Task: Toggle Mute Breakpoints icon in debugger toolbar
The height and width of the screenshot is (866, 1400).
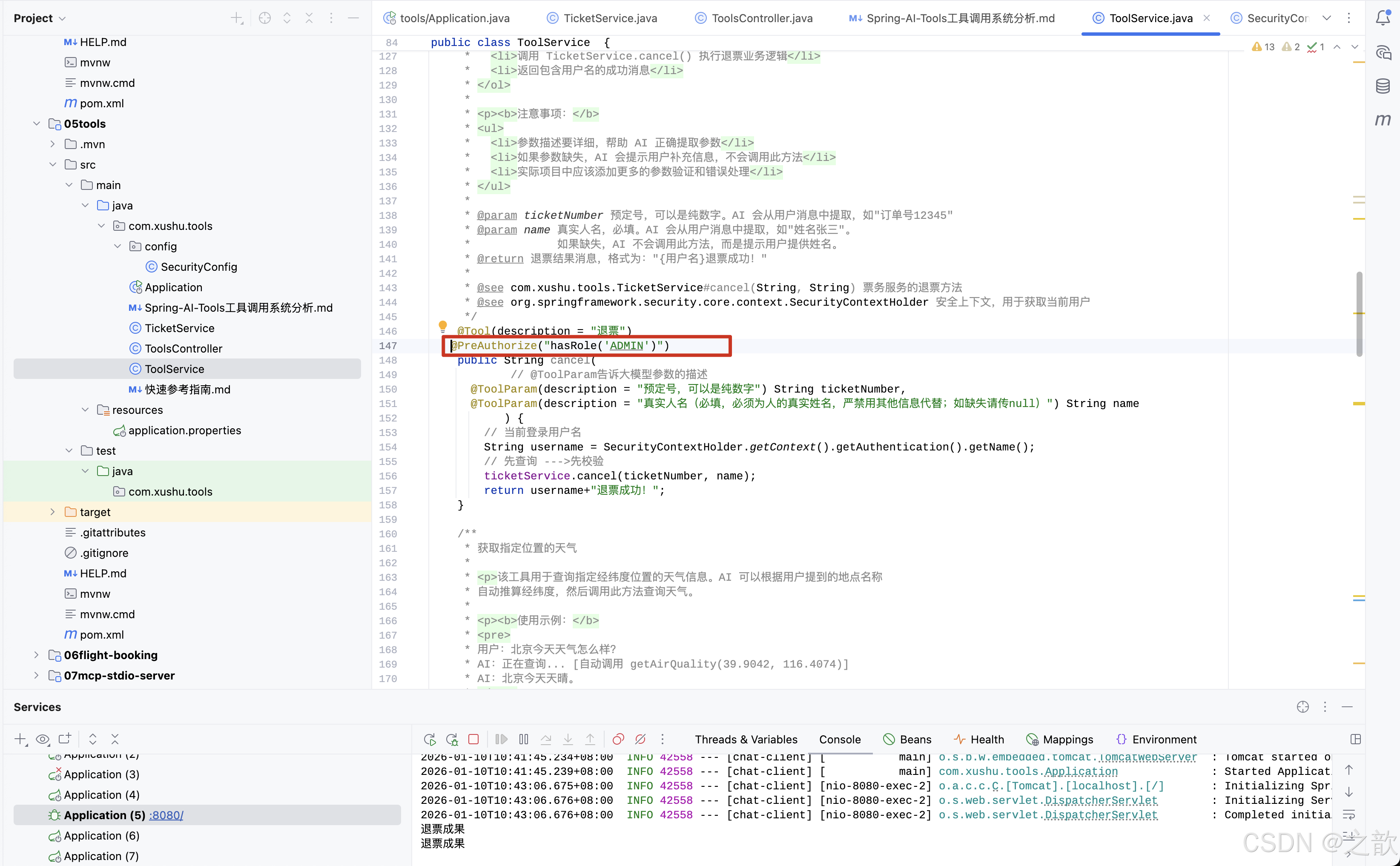Action: [640, 740]
